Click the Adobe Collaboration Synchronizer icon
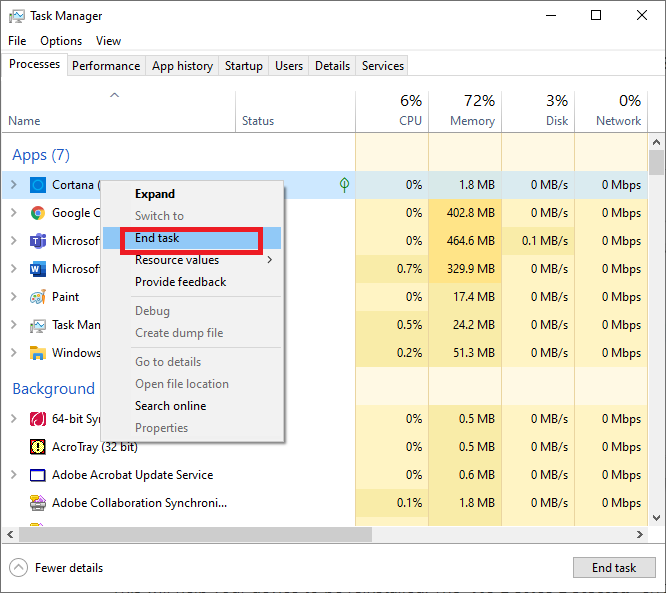This screenshot has height=593, width=666. click(x=38, y=503)
